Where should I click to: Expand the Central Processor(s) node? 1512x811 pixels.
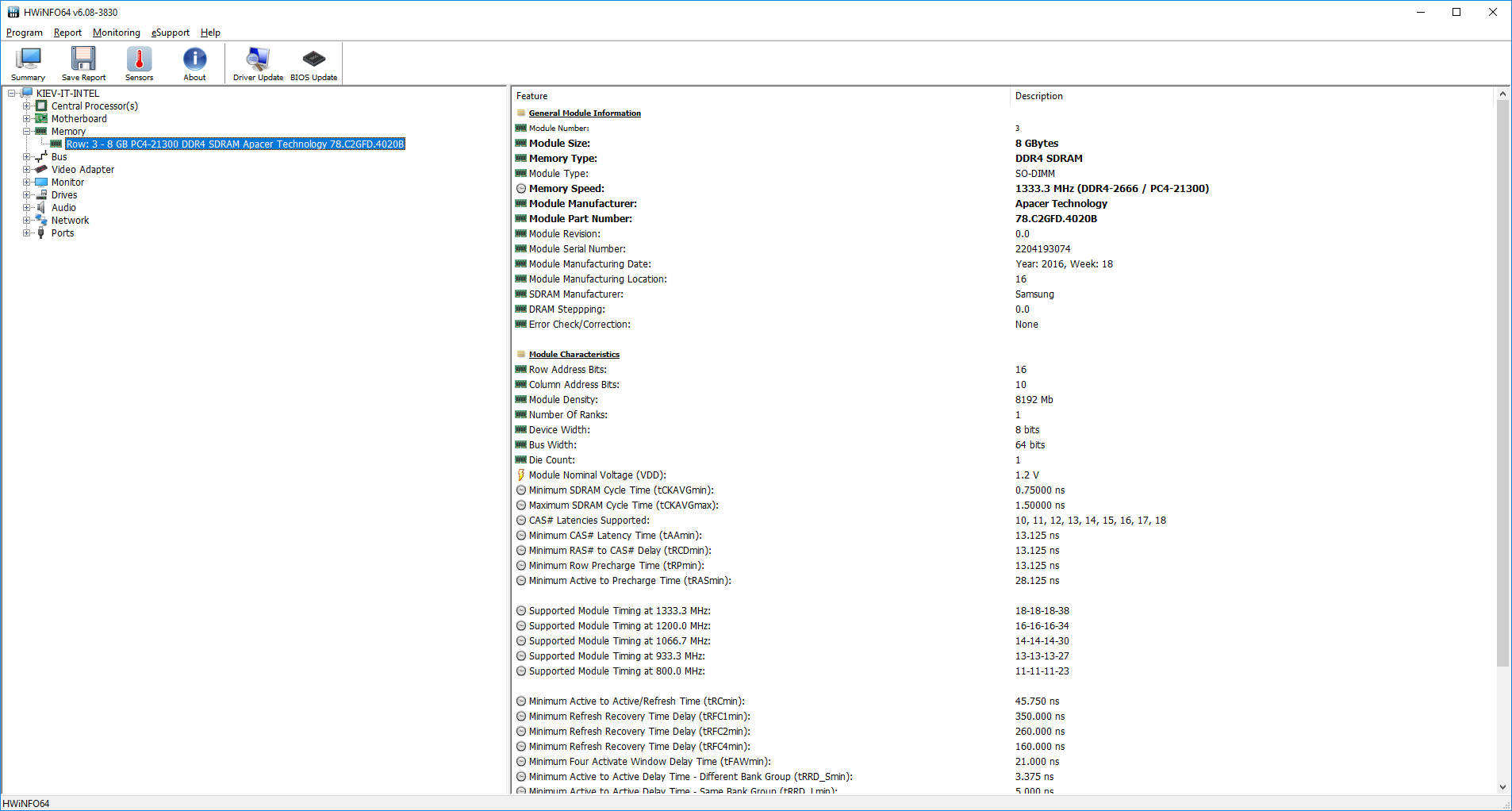(26, 106)
